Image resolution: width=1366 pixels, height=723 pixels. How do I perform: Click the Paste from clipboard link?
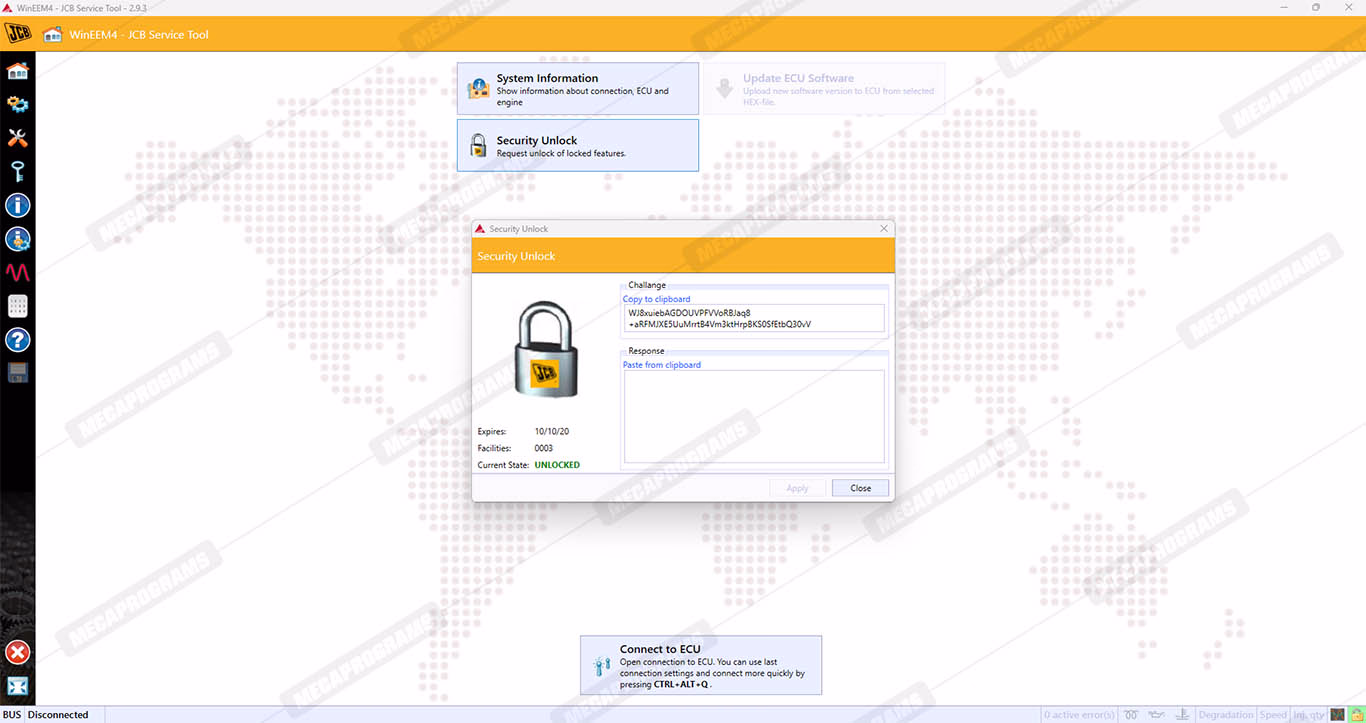coord(661,365)
